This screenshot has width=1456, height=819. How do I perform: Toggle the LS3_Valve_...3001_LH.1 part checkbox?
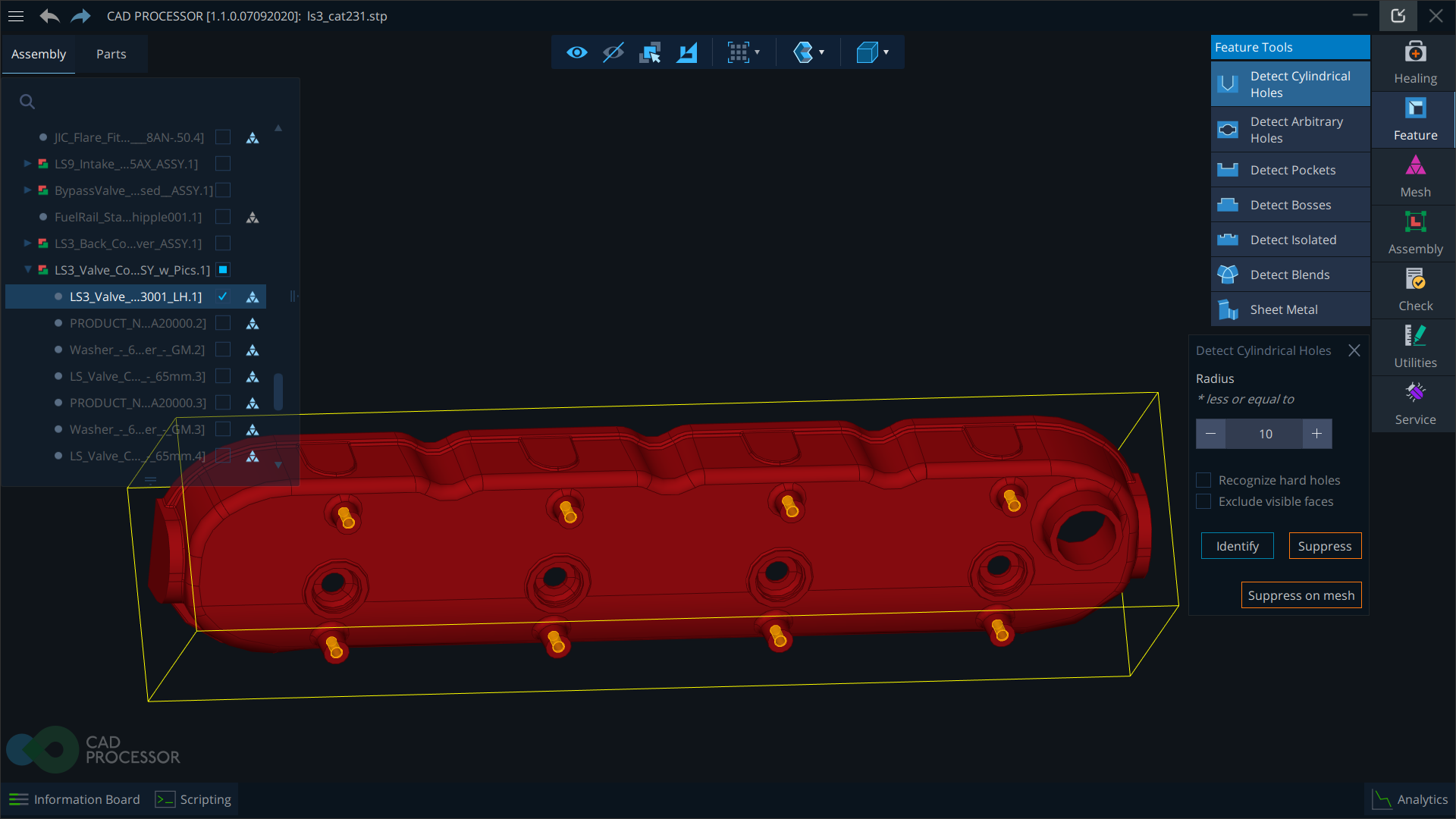[x=222, y=297]
